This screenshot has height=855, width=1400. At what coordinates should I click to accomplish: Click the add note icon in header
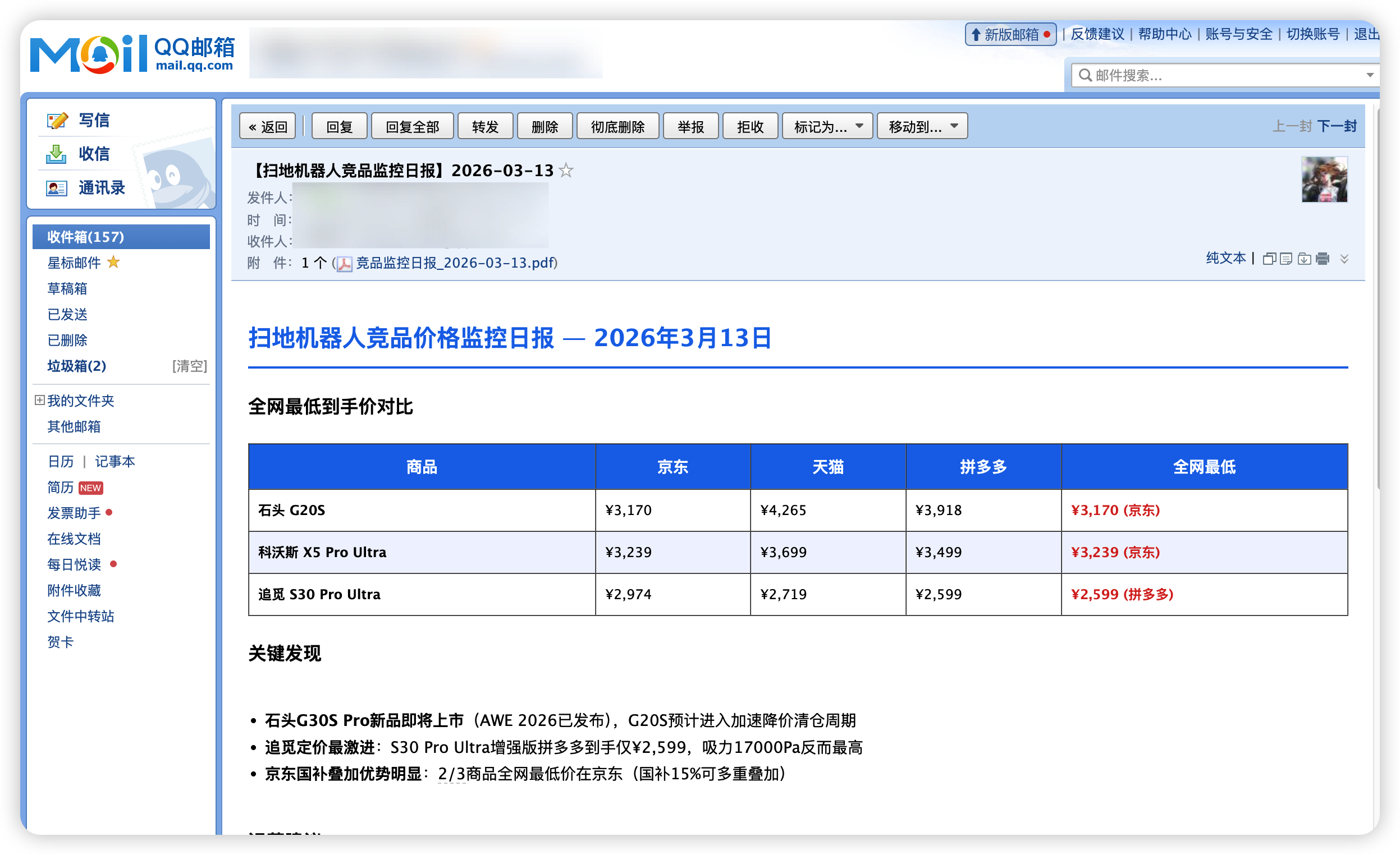coord(1286,259)
